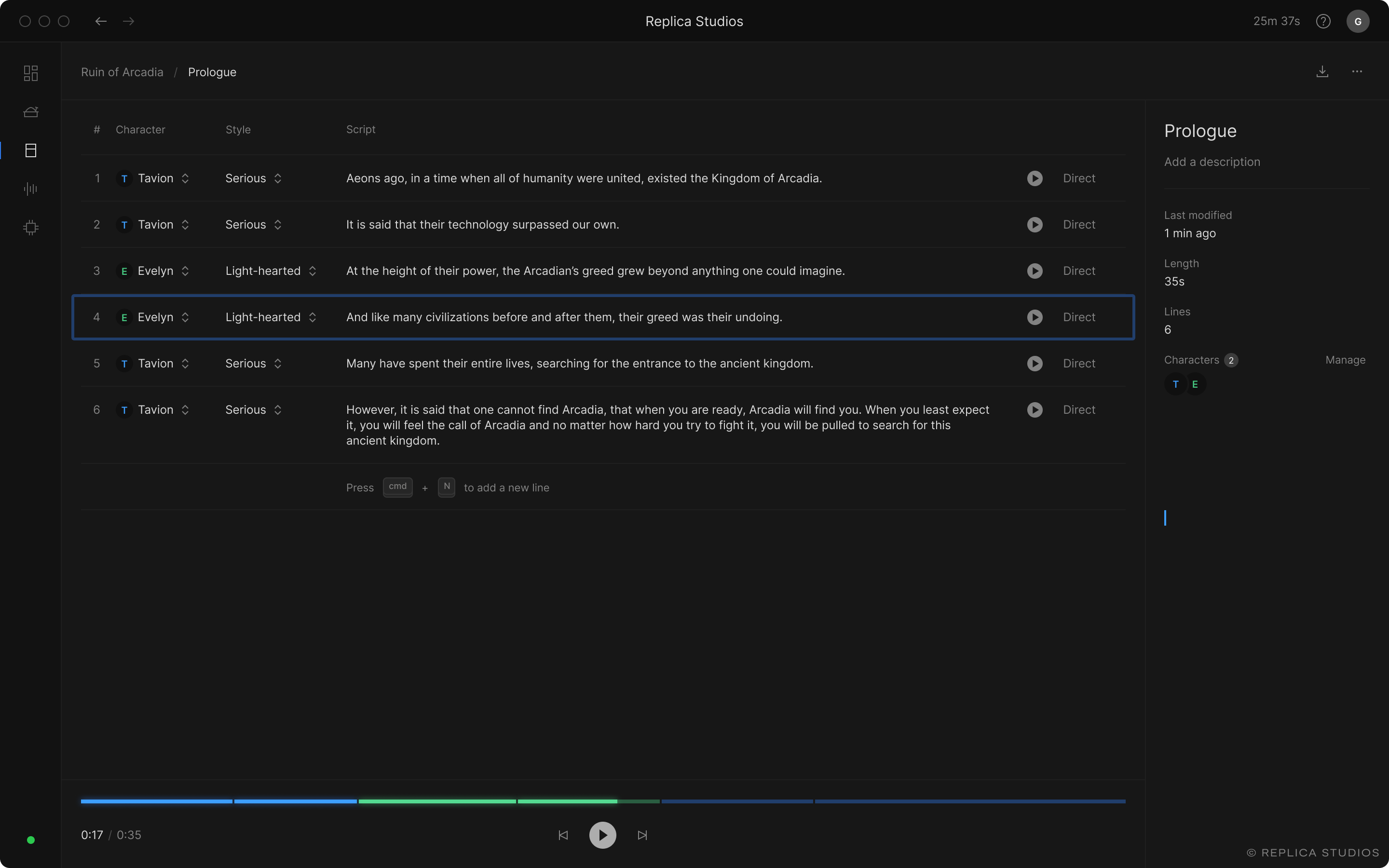
Task: Click Direct on line 4
Action: click(1079, 317)
